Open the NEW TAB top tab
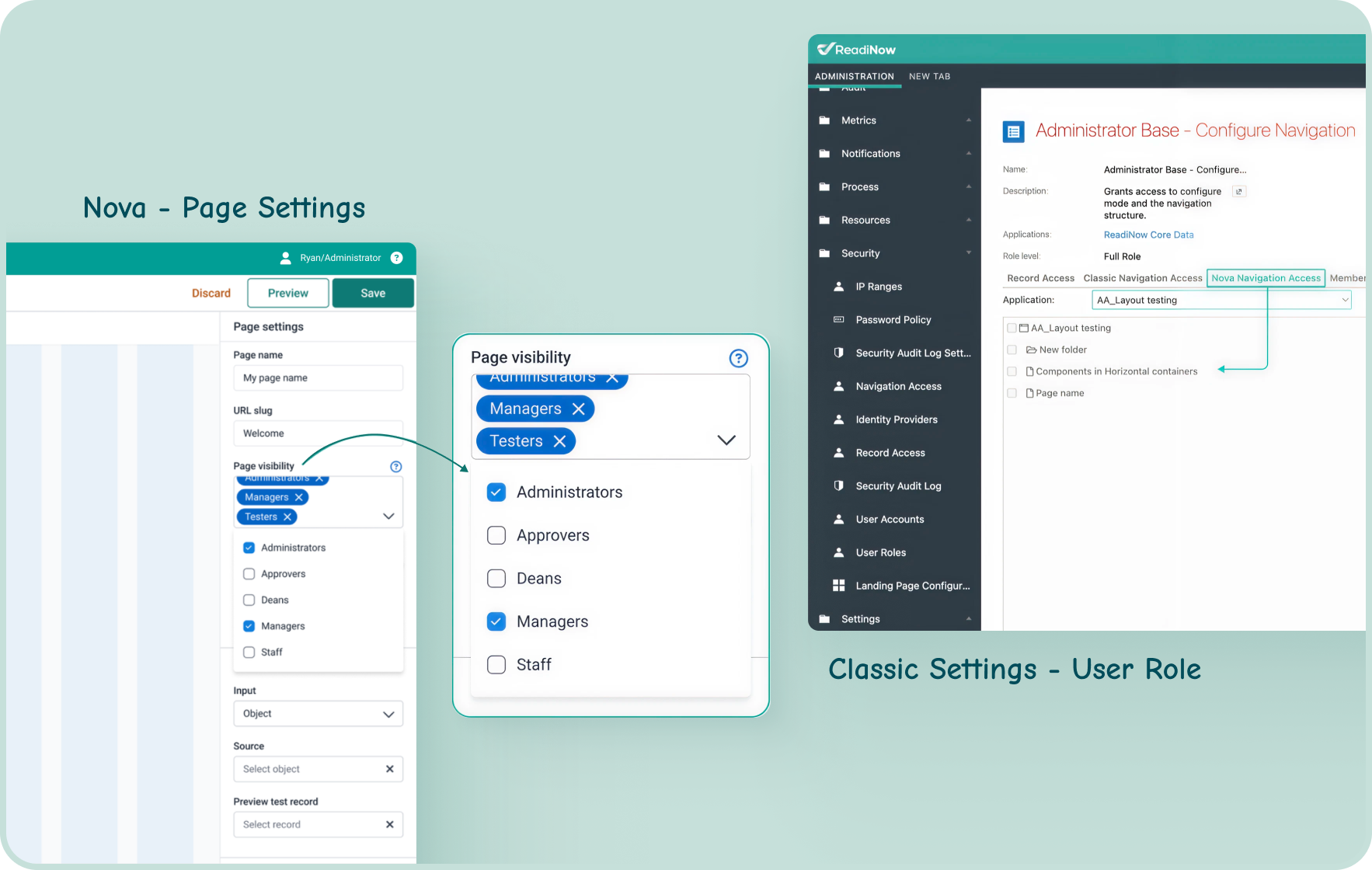This screenshot has height=870, width=1372. [x=929, y=76]
